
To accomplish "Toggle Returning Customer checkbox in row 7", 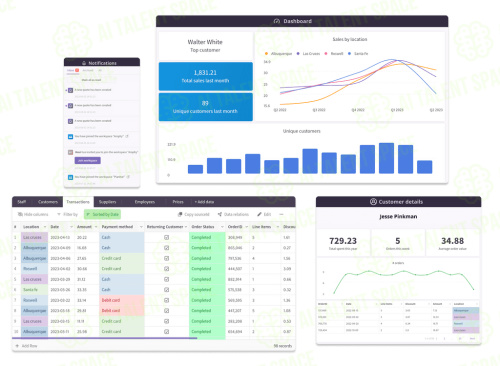I will click(167, 300).
